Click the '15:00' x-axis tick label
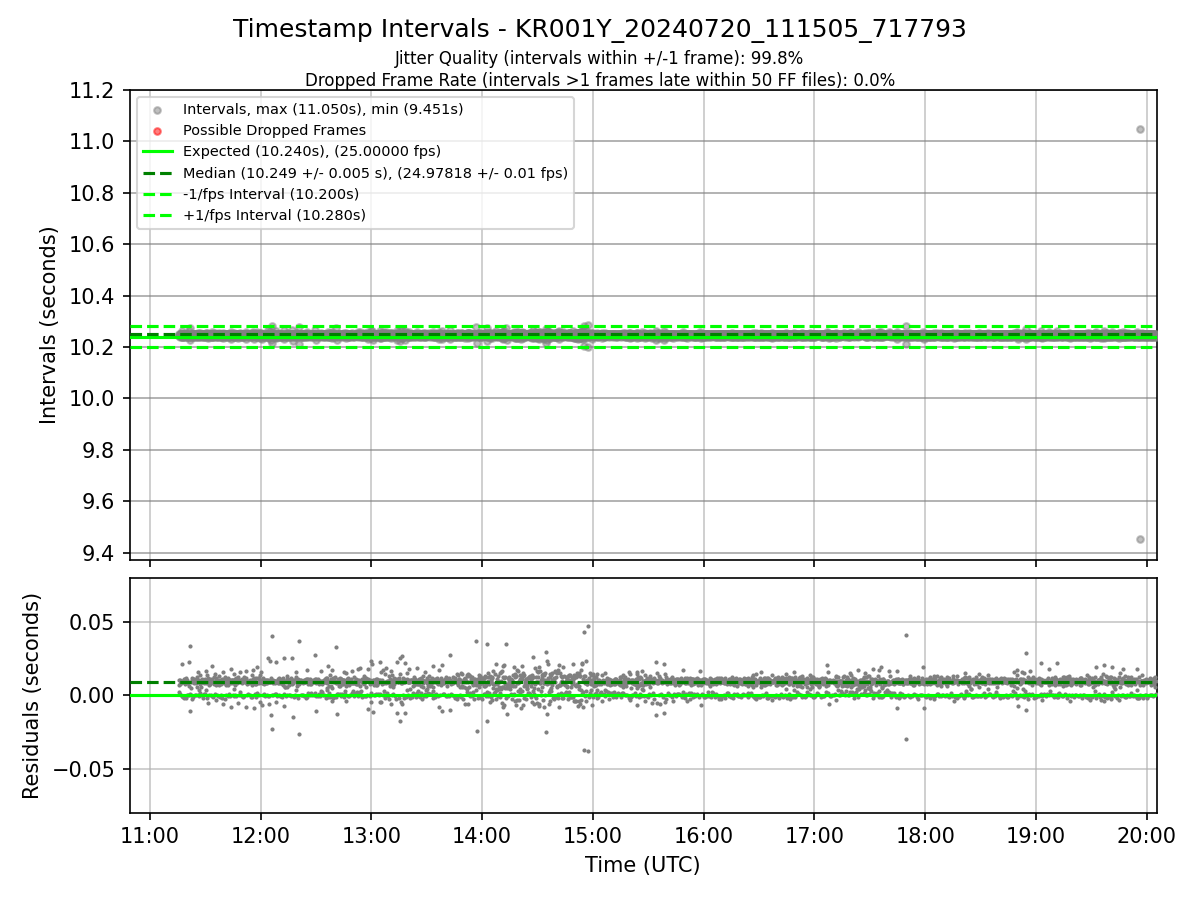The image size is (1200, 900). [x=593, y=835]
